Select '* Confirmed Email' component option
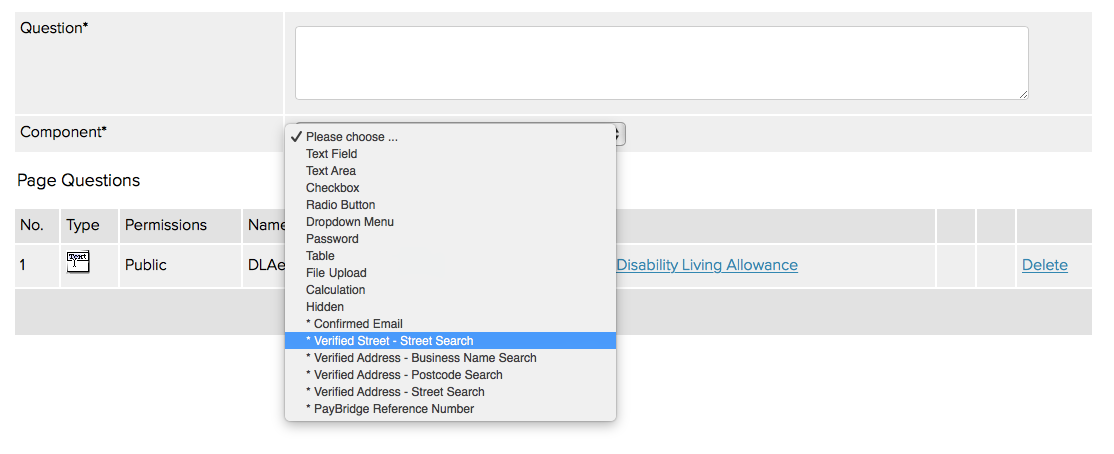The image size is (1114, 454). point(354,324)
